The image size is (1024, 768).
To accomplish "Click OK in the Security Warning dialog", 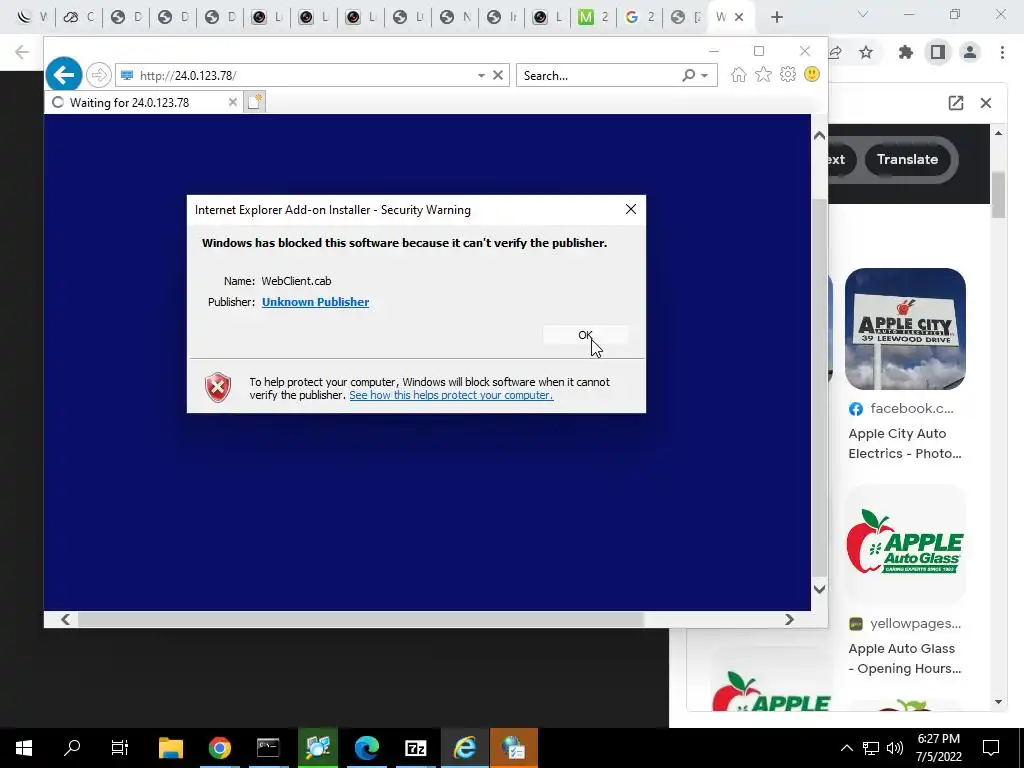I will tap(585, 335).
